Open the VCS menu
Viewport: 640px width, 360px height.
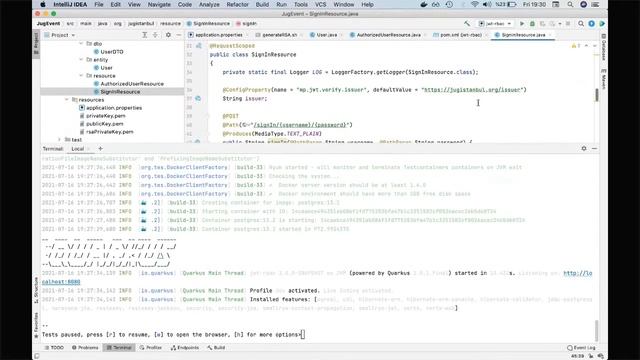pos(320,4)
